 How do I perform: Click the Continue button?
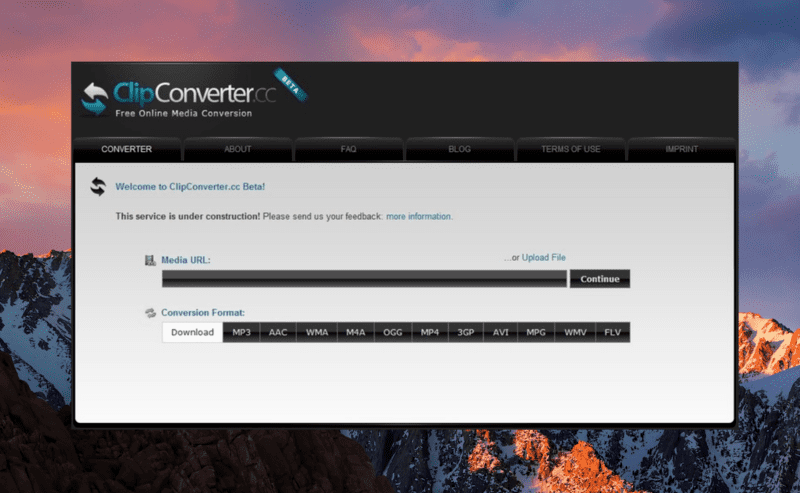click(600, 279)
